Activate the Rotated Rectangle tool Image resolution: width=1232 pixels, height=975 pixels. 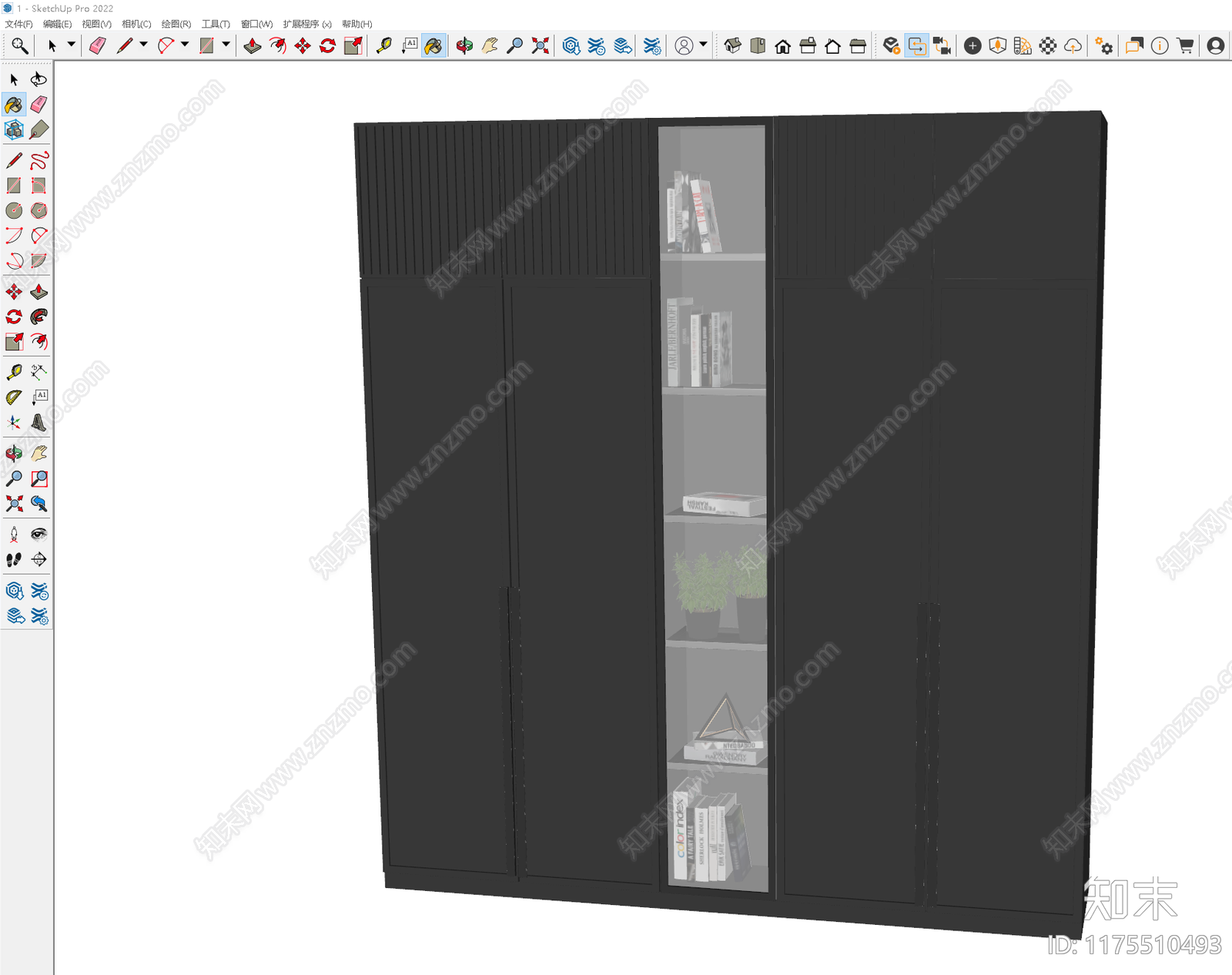[x=38, y=186]
